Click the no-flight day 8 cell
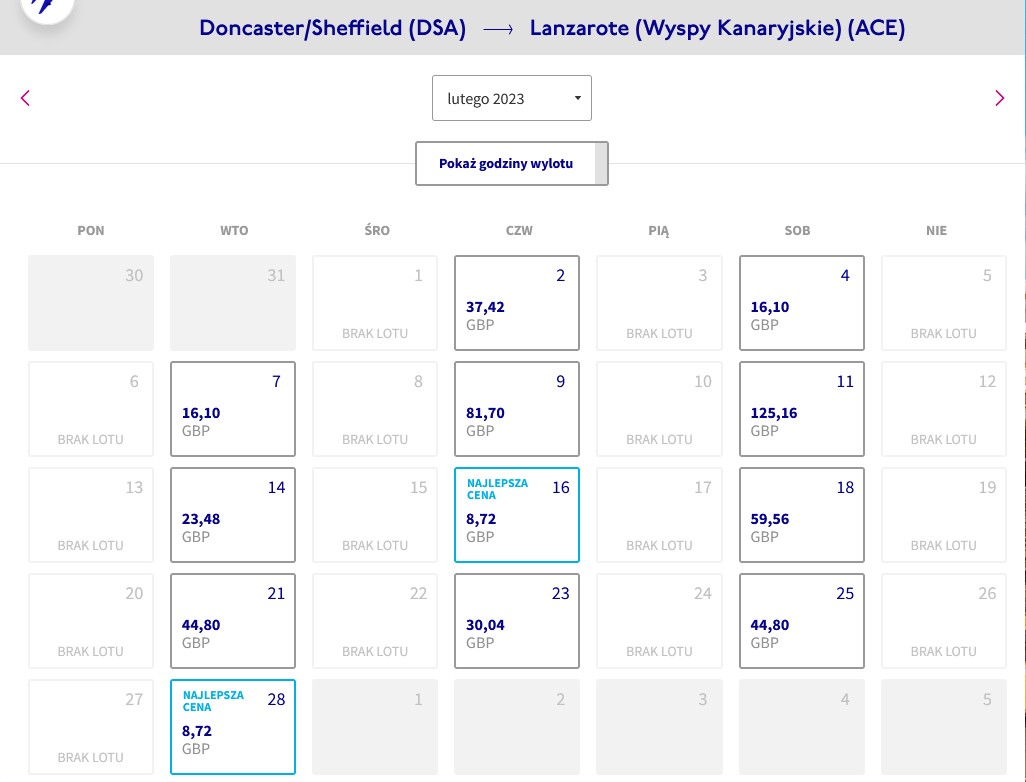1026x782 pixels. point(375,409)
